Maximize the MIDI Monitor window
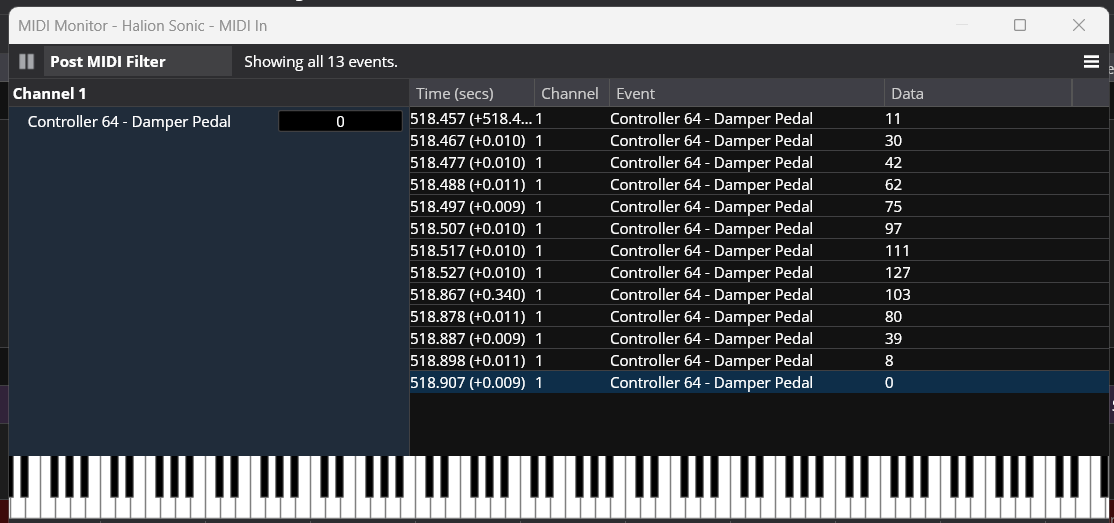This screenshot has height=523, width=1114. click(1020, 26)
